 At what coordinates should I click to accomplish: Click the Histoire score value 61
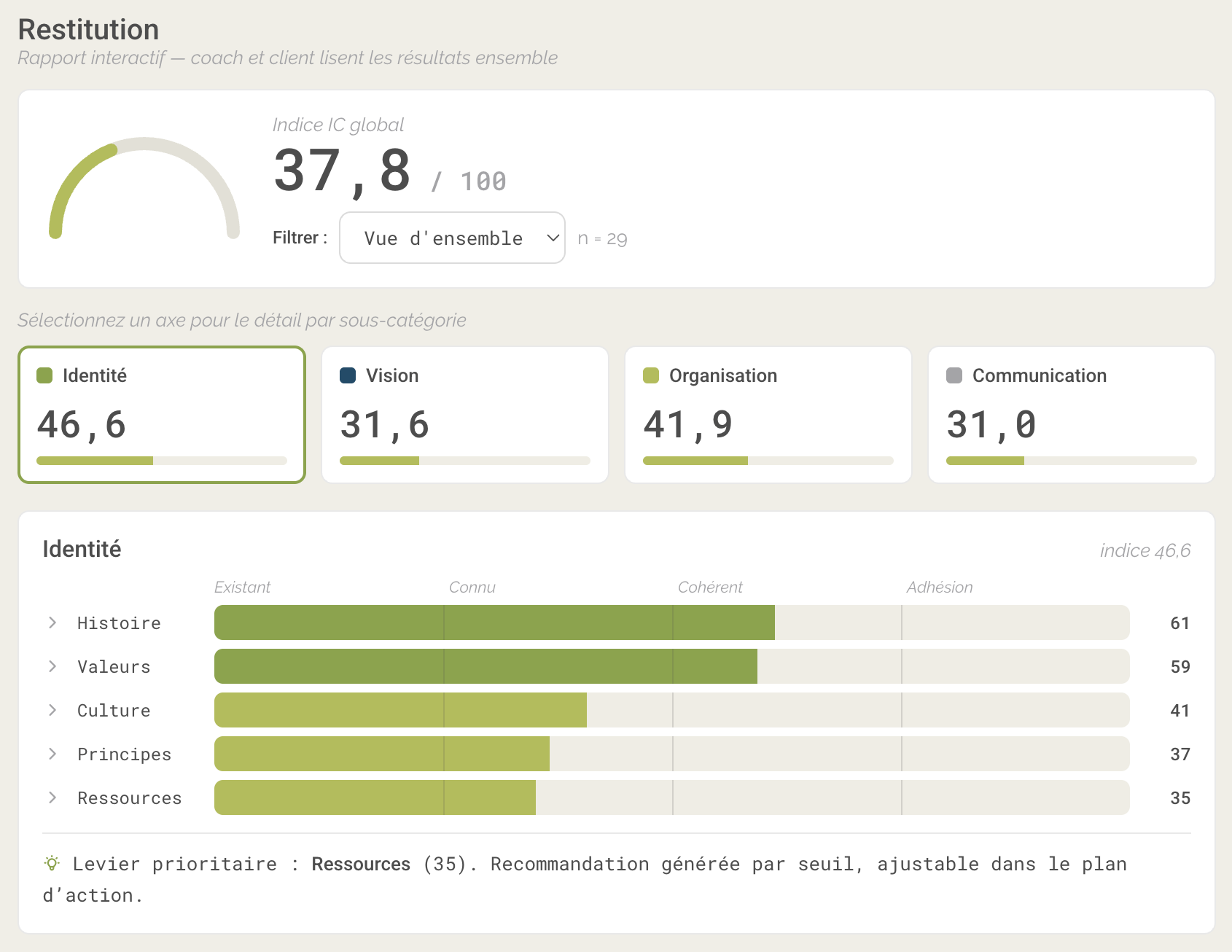(x=1180, y=623)
